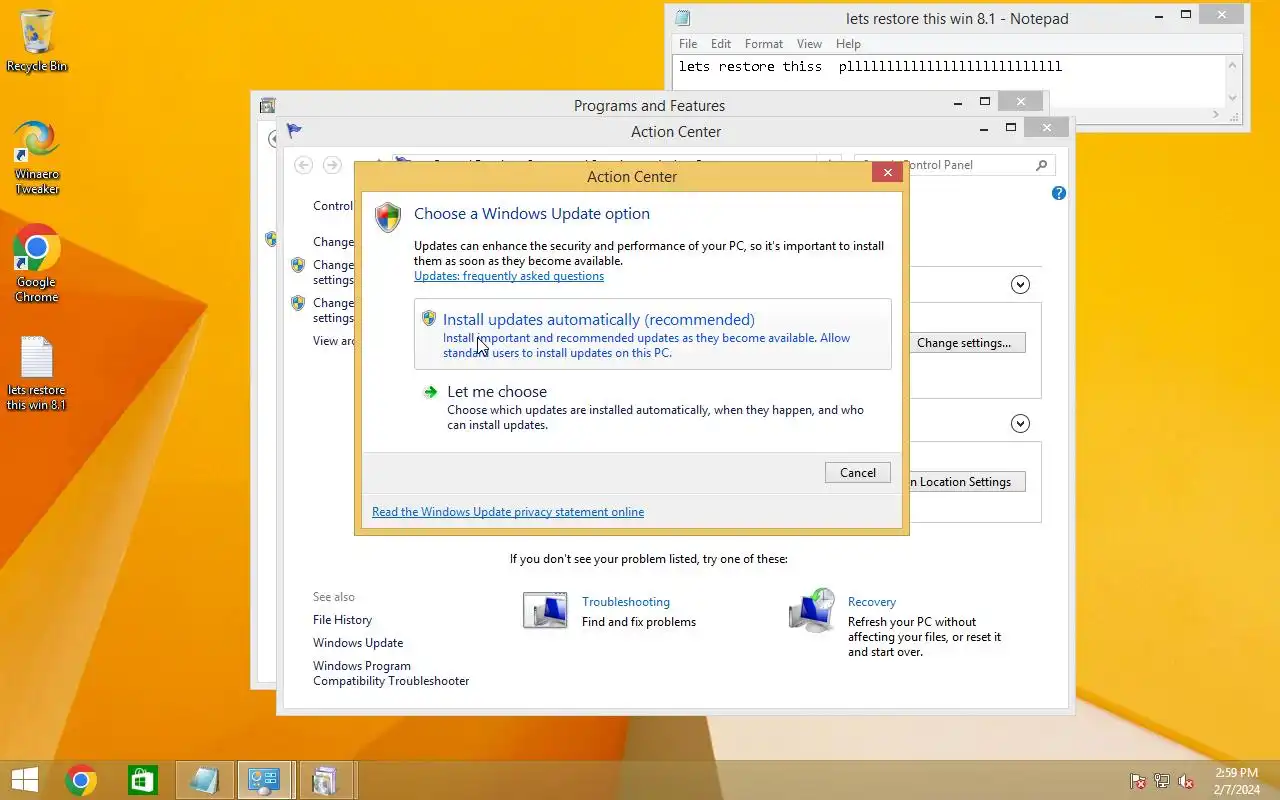The height and width of the screenshot is (800, 1280).
Task: Open the Recycle Bin desktop icon
Action: pyautogui.click(x=37, y=40)
